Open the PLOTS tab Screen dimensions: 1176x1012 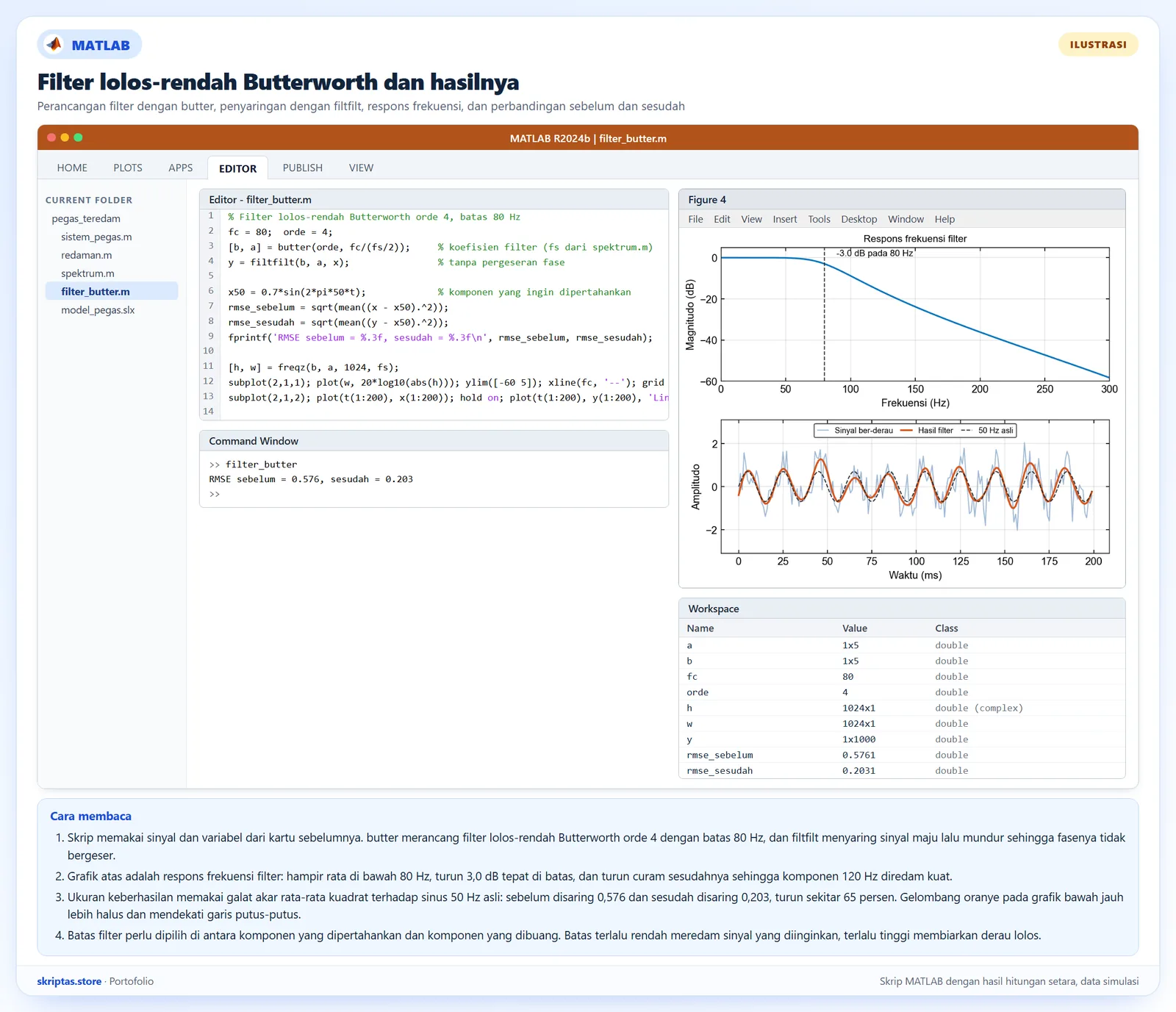(128, 168)
